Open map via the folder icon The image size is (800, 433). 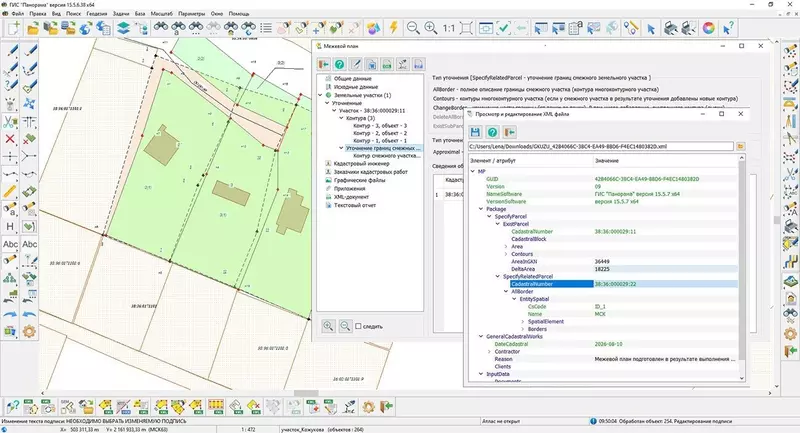click(33, 28)
